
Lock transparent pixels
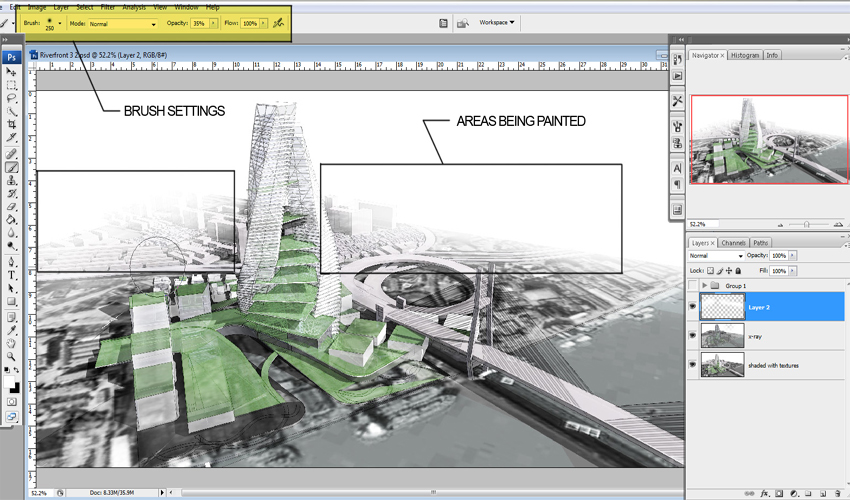tap(710, 271)
